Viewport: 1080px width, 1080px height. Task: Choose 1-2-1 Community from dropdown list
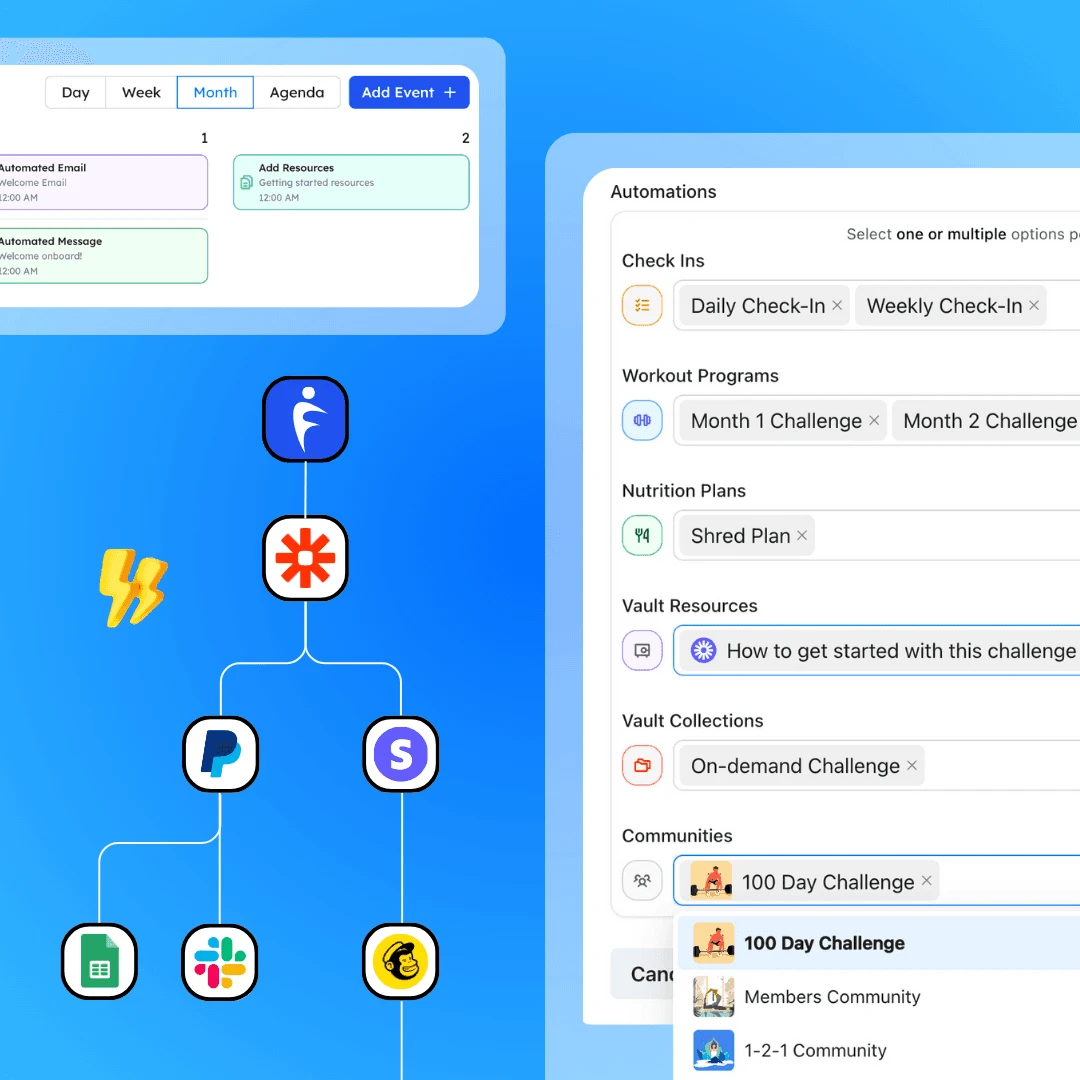[879, 1050]
